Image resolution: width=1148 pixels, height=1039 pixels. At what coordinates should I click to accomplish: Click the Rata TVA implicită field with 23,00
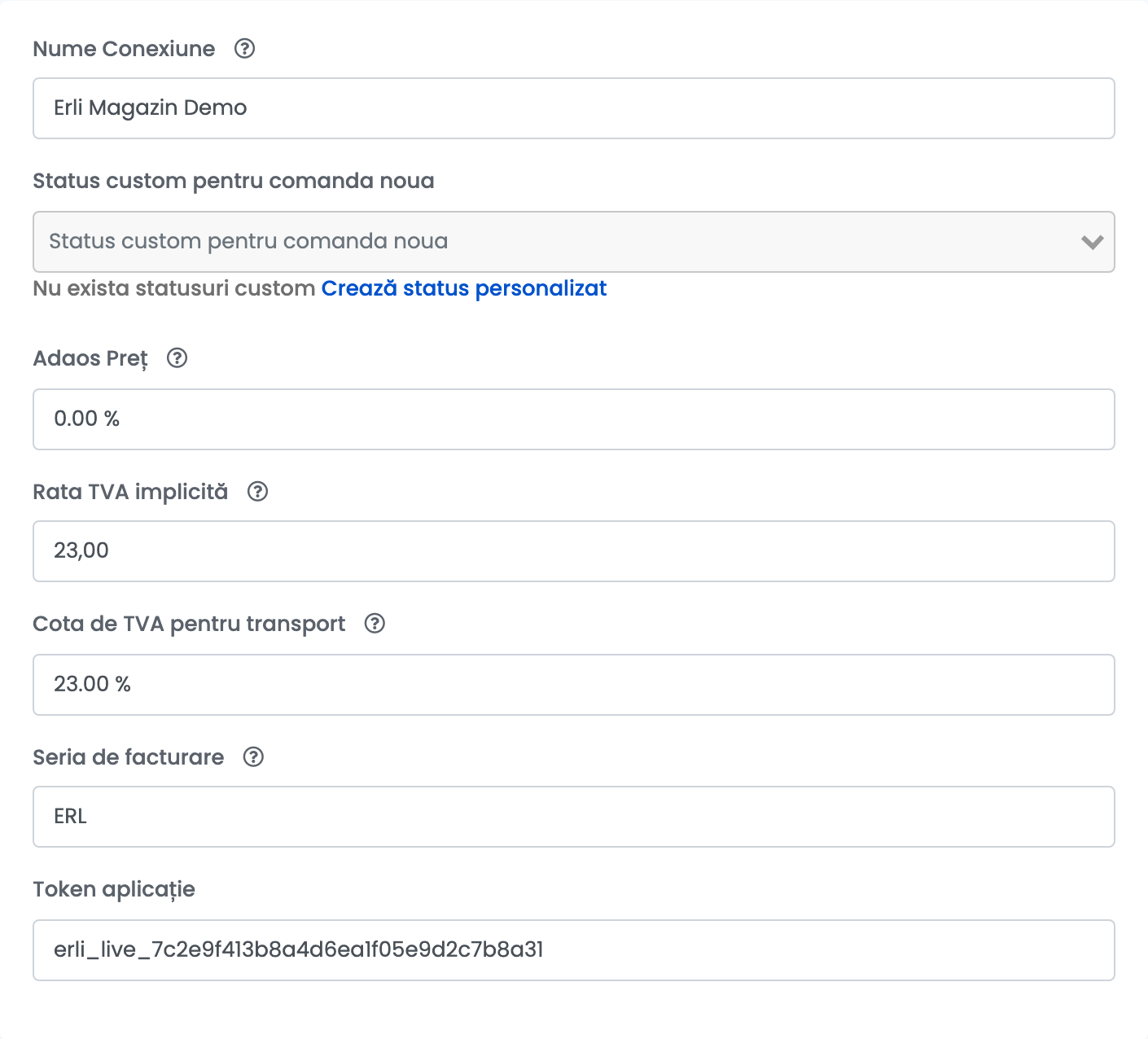573,551
